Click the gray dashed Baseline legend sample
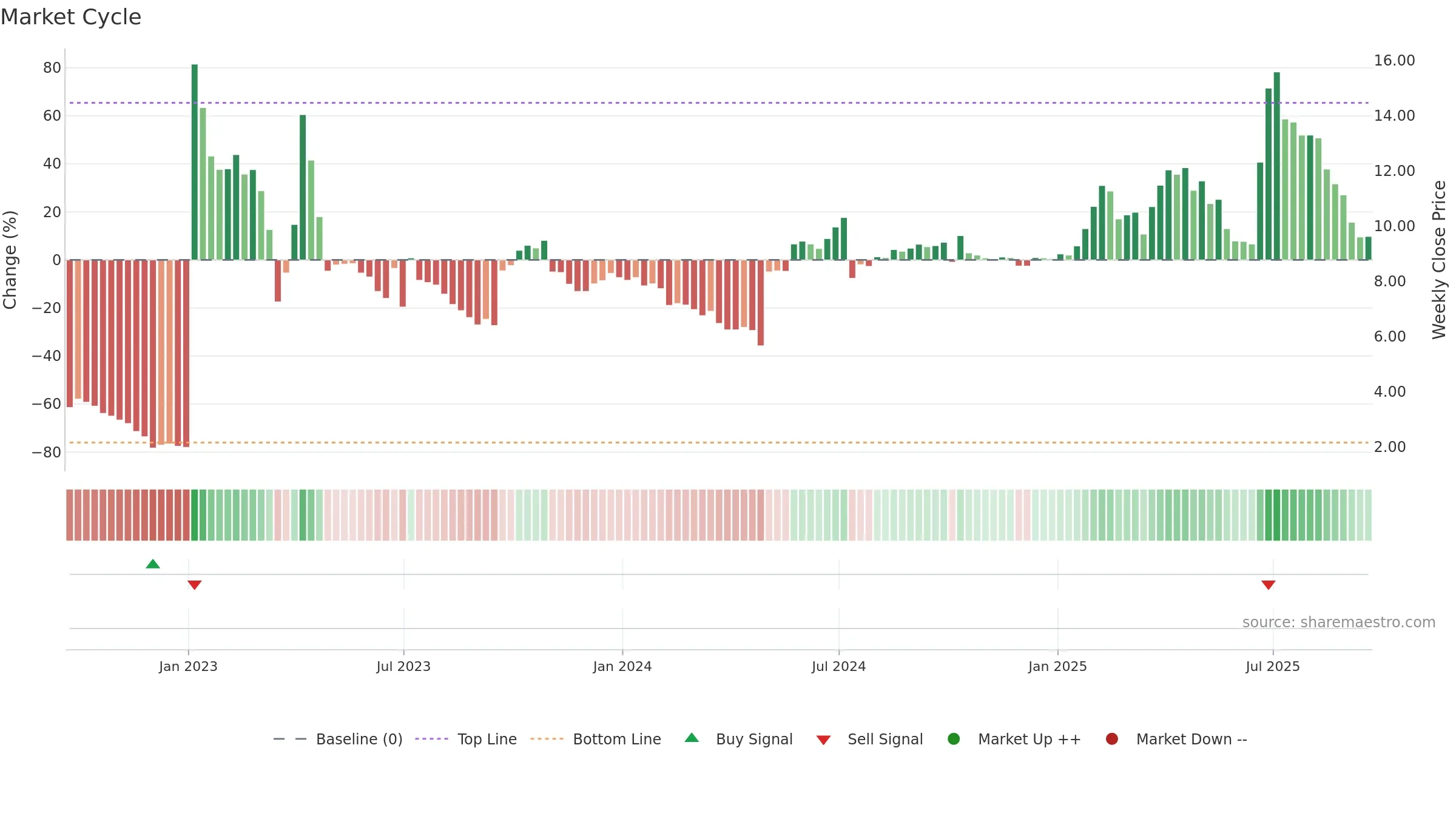The height and width of the screenshot is (819, 1456). point(290,739)
